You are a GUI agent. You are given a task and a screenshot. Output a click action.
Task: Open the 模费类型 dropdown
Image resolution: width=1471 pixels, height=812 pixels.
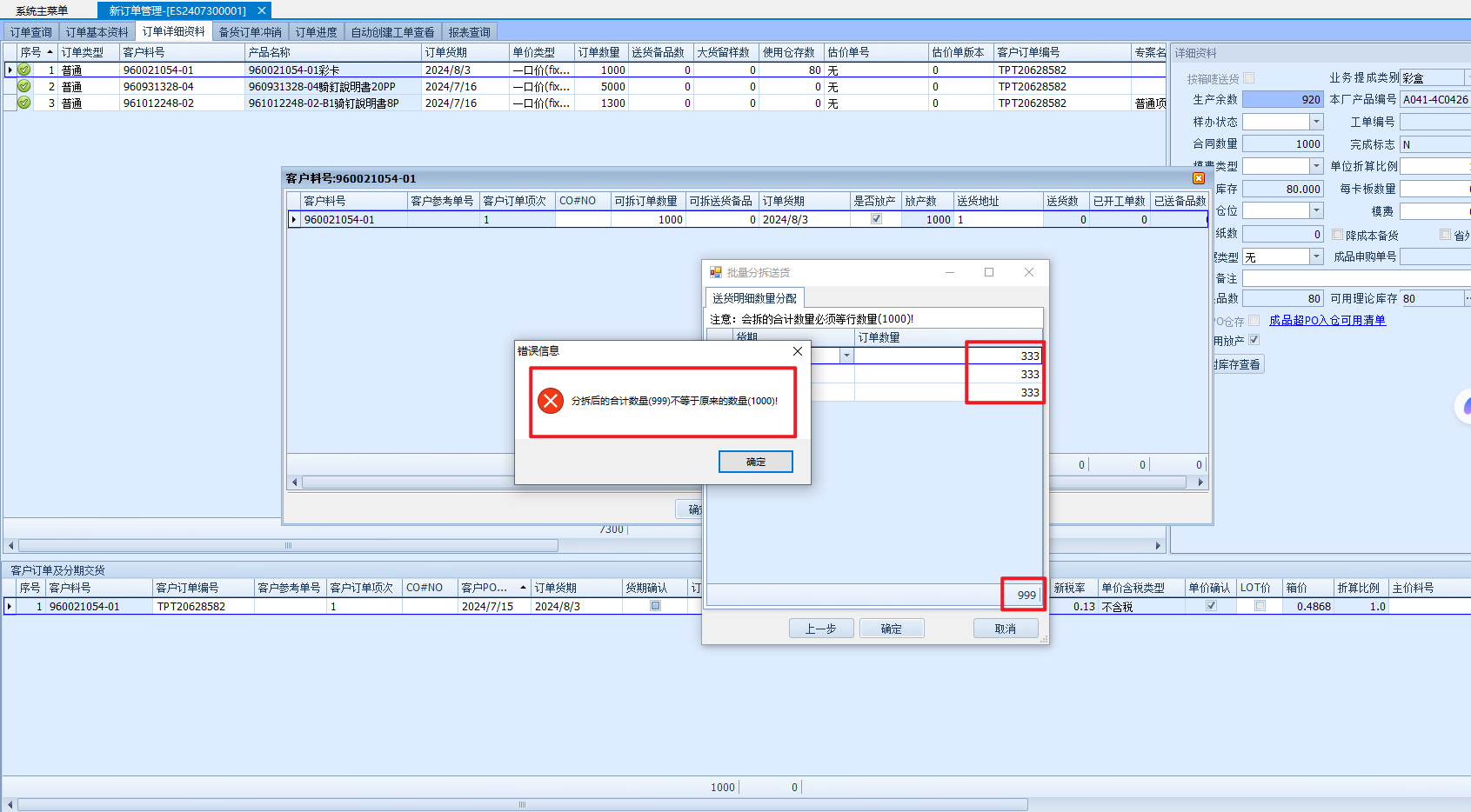click(x=1316, y=166)
